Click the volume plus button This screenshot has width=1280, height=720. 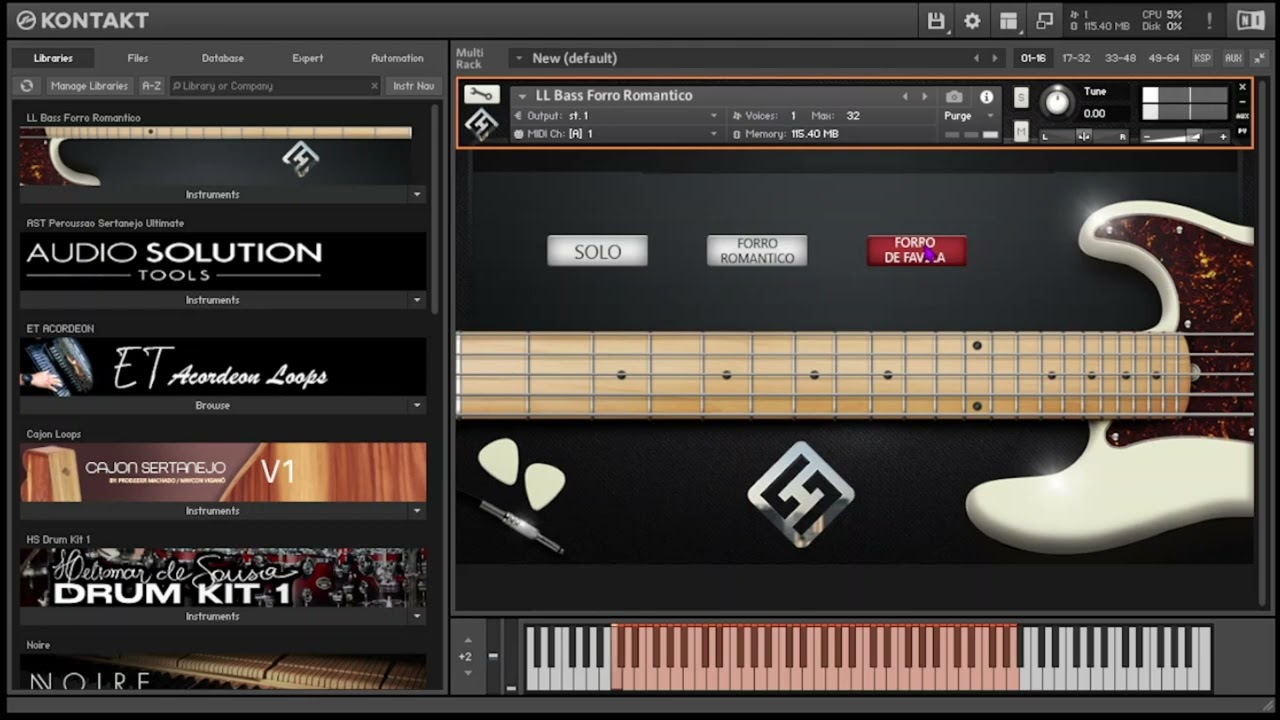point(1223,136)
